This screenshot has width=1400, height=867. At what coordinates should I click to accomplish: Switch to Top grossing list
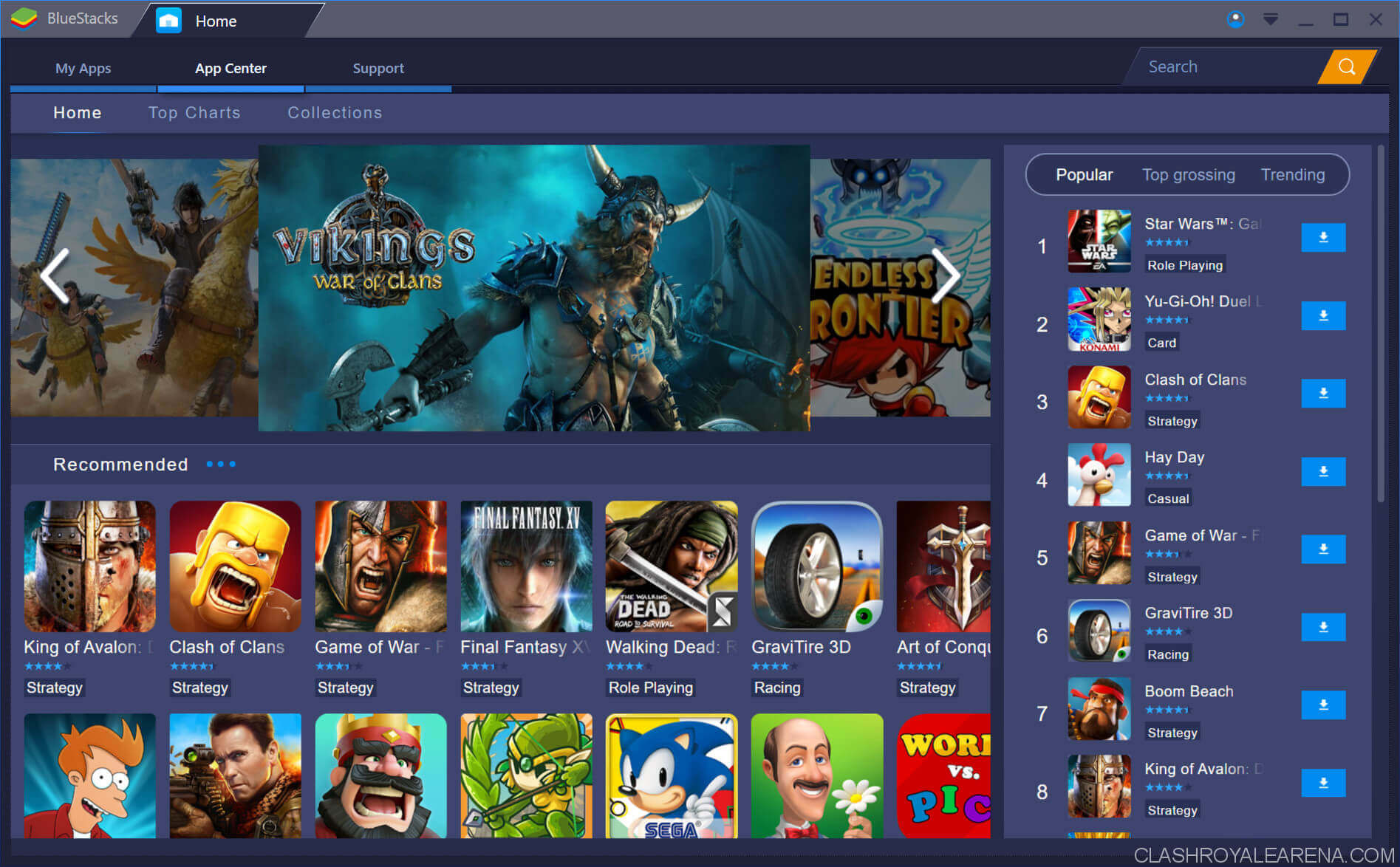(x=1188, y=175)
